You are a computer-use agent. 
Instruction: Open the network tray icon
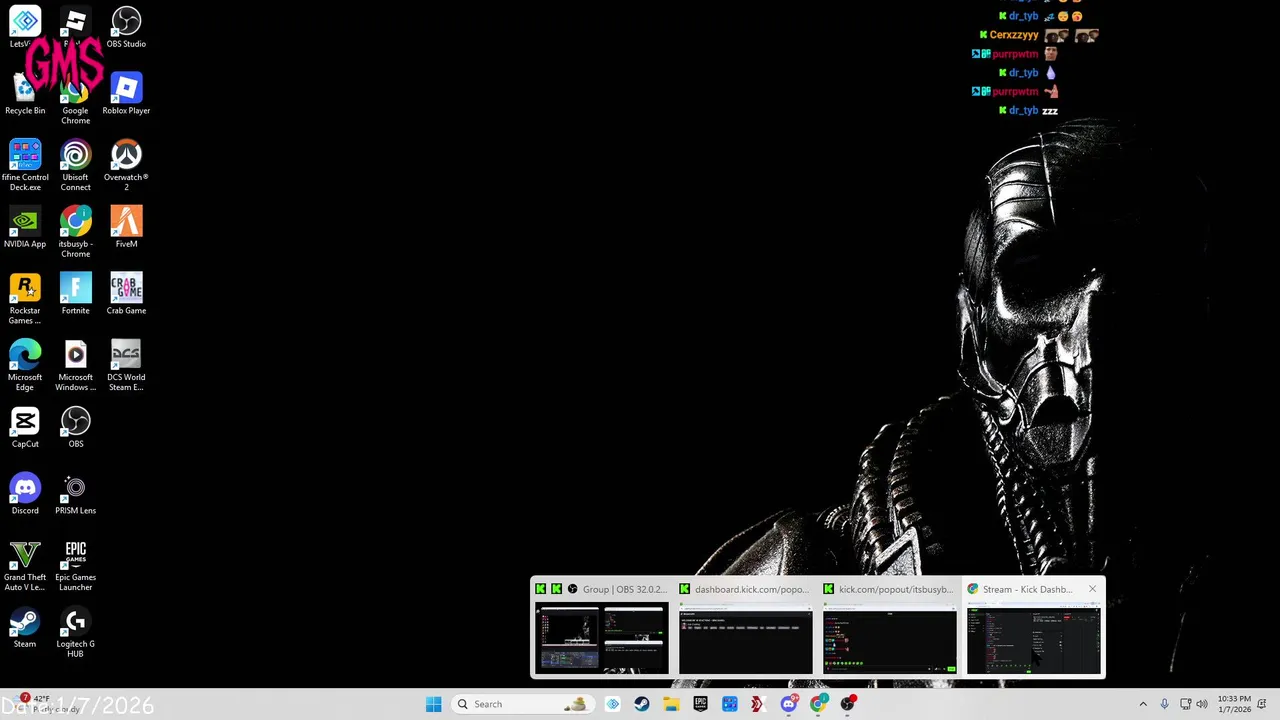[1185, 704]
